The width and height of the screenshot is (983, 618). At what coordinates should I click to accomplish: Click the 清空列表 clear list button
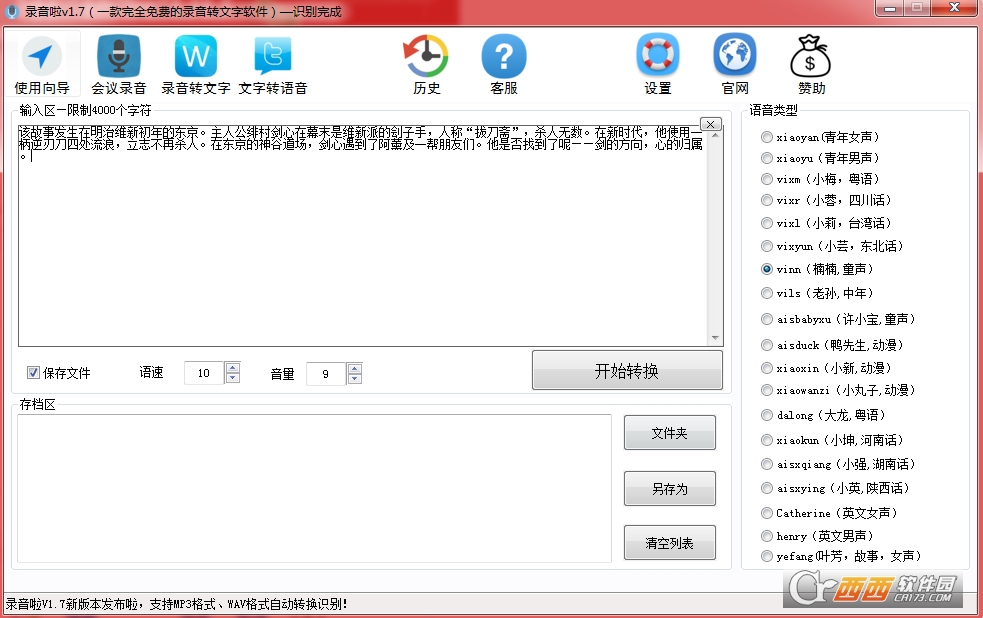pos(669,543)
